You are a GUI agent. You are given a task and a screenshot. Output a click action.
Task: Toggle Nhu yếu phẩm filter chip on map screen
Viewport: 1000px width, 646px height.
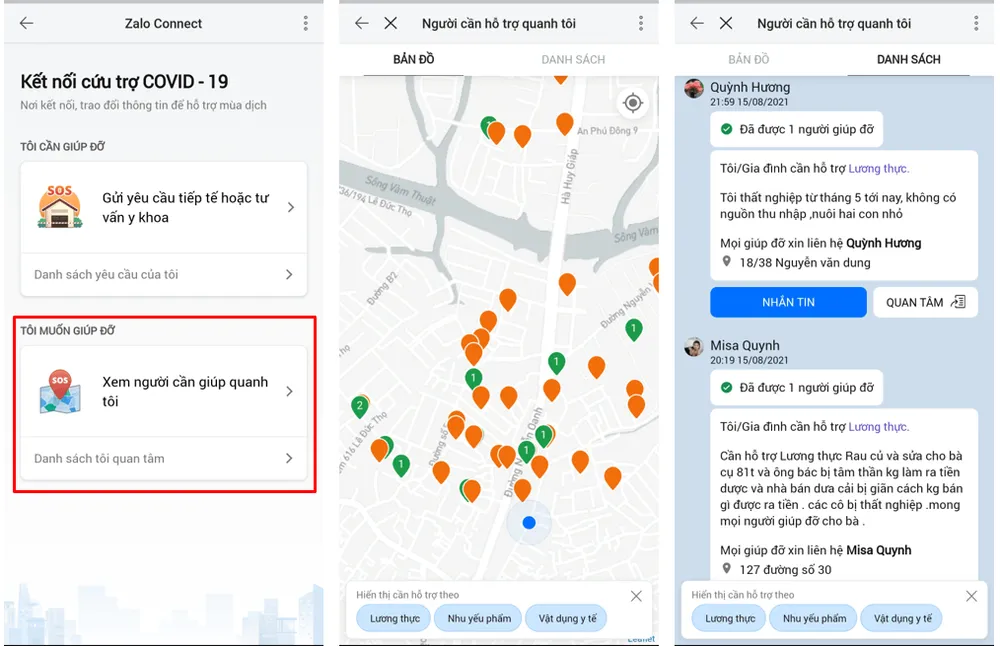(479, 618)
